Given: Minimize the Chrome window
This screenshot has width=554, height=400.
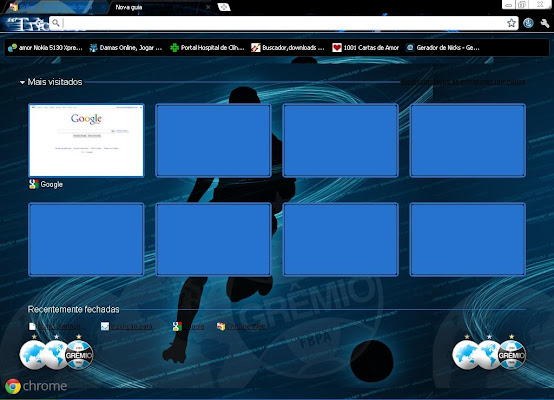Looking at the screenshot, I should (x=508, y=5).
